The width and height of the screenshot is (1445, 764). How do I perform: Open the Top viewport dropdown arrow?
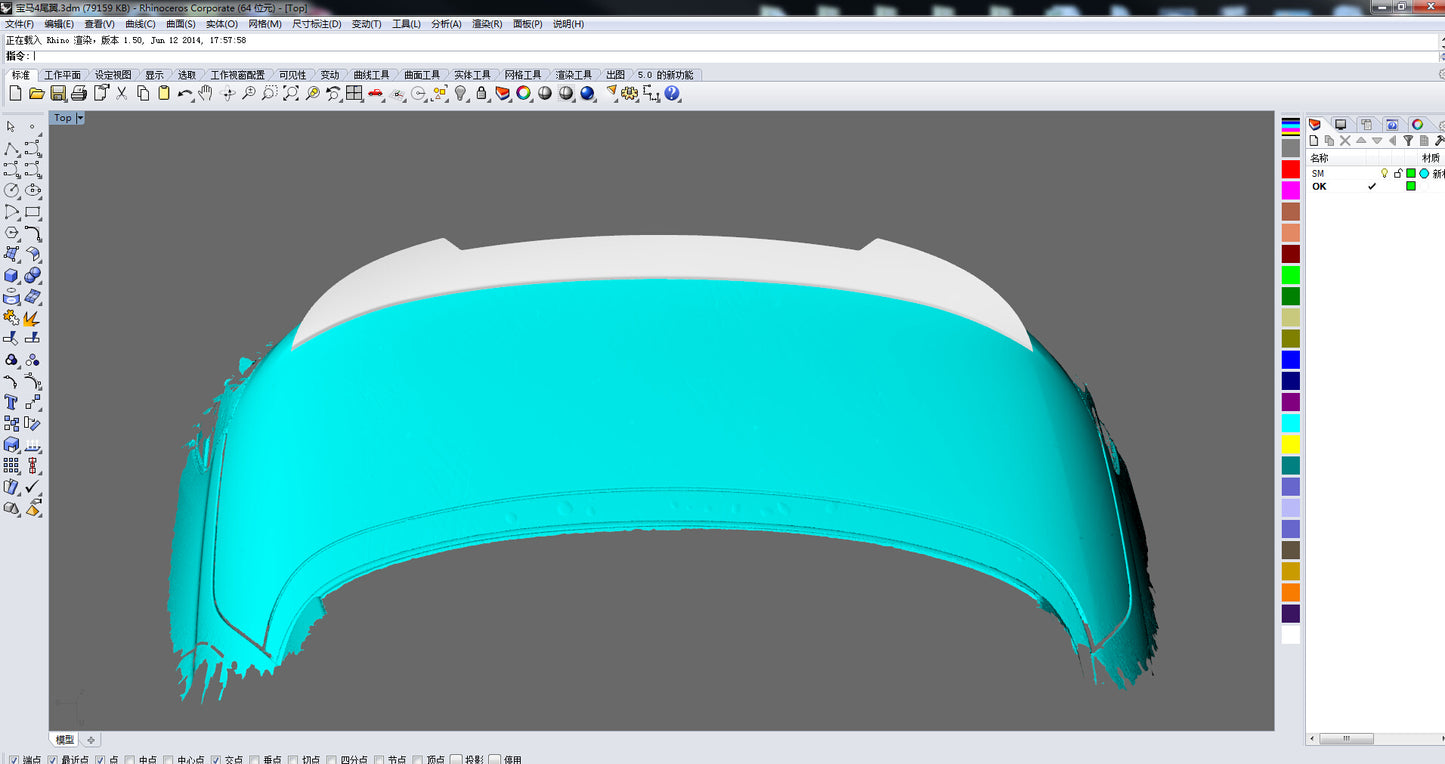click(x=80, y=118)
